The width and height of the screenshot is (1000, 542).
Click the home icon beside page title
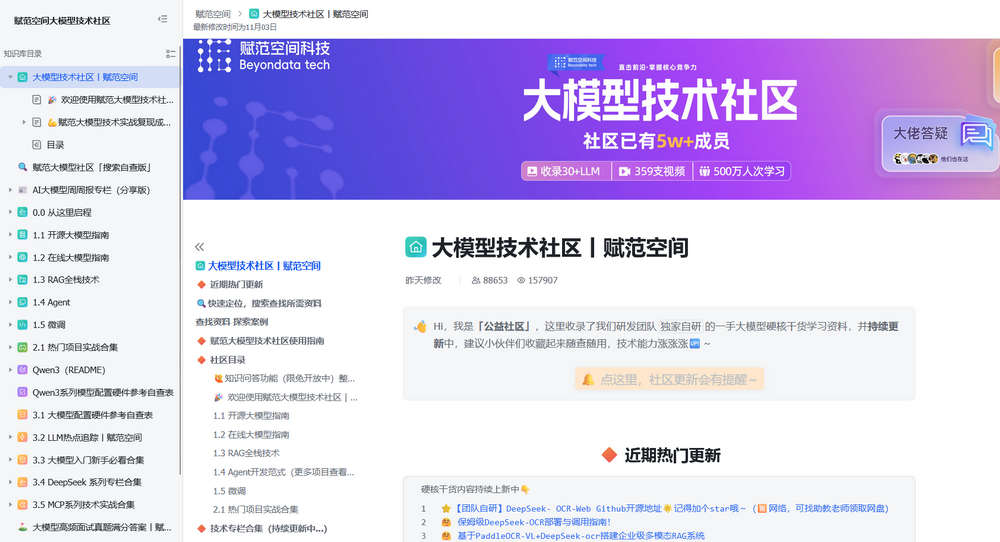(x=416, y=247)
